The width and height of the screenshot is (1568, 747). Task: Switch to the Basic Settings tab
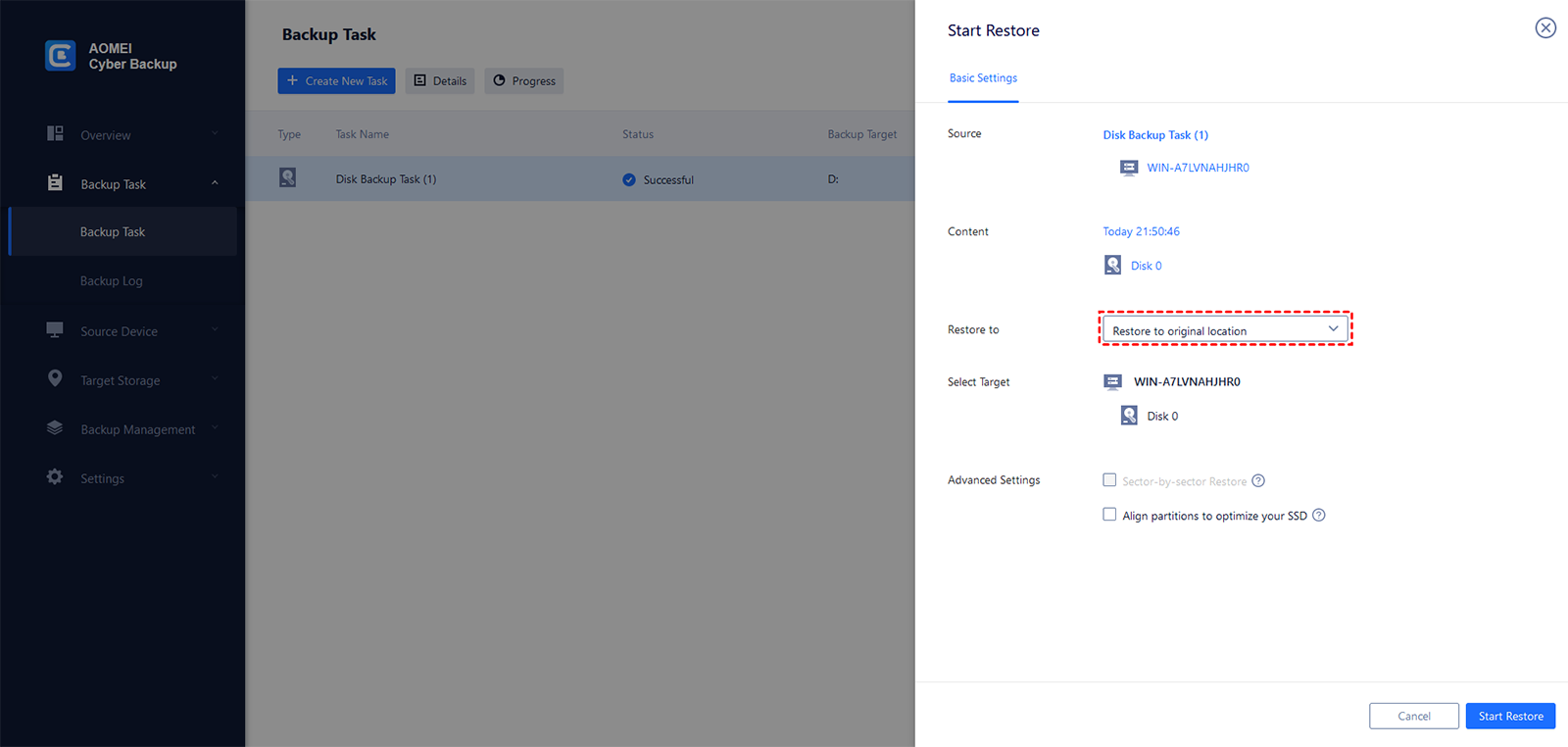point(983,78)
